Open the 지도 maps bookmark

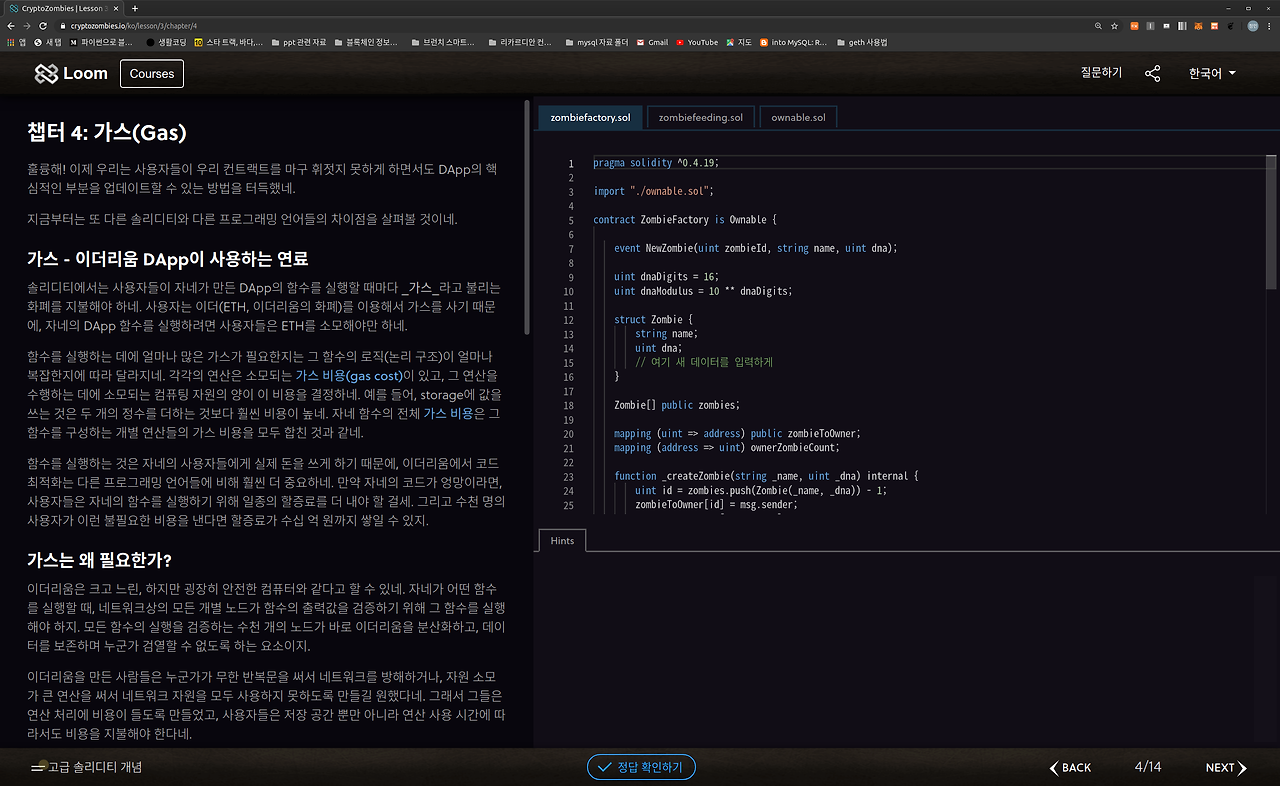739,42
